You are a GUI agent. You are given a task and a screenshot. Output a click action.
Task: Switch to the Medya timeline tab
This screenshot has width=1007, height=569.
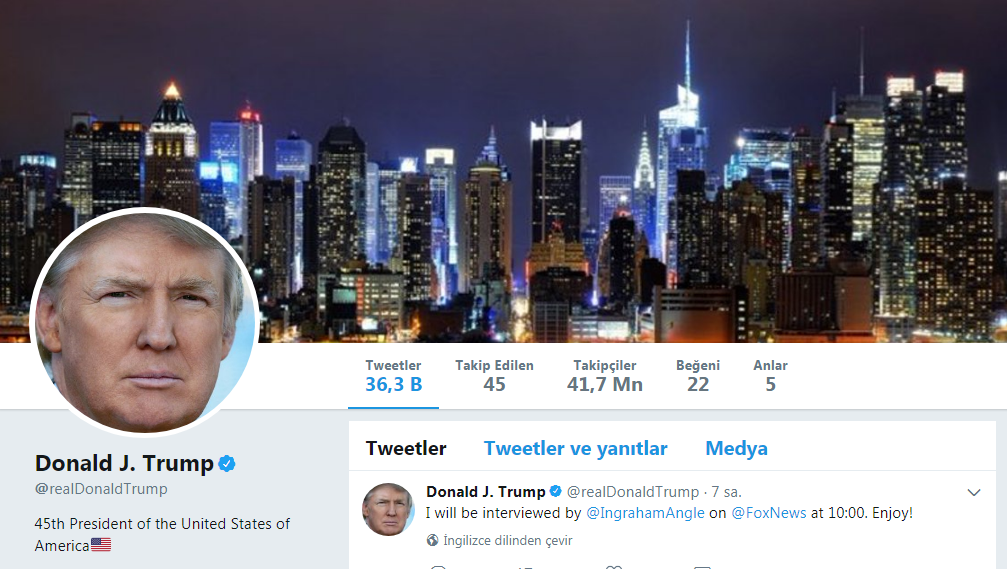pos(736,448)
